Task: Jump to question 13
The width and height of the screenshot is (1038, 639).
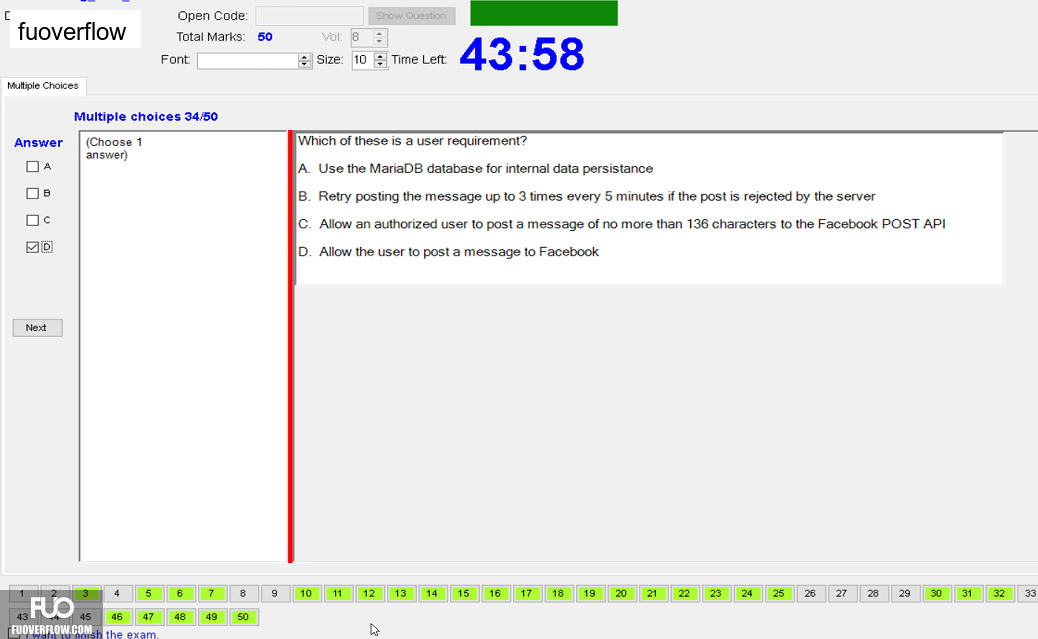Action: click(401, 593)
